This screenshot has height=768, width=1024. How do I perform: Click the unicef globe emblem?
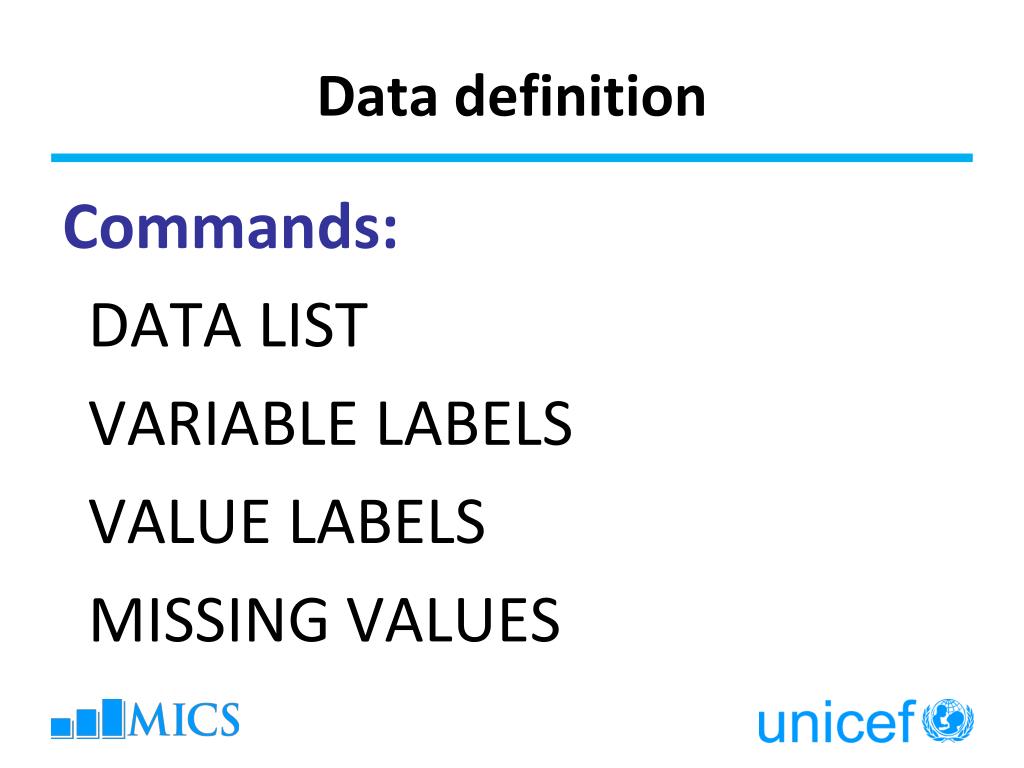point(948,720)
